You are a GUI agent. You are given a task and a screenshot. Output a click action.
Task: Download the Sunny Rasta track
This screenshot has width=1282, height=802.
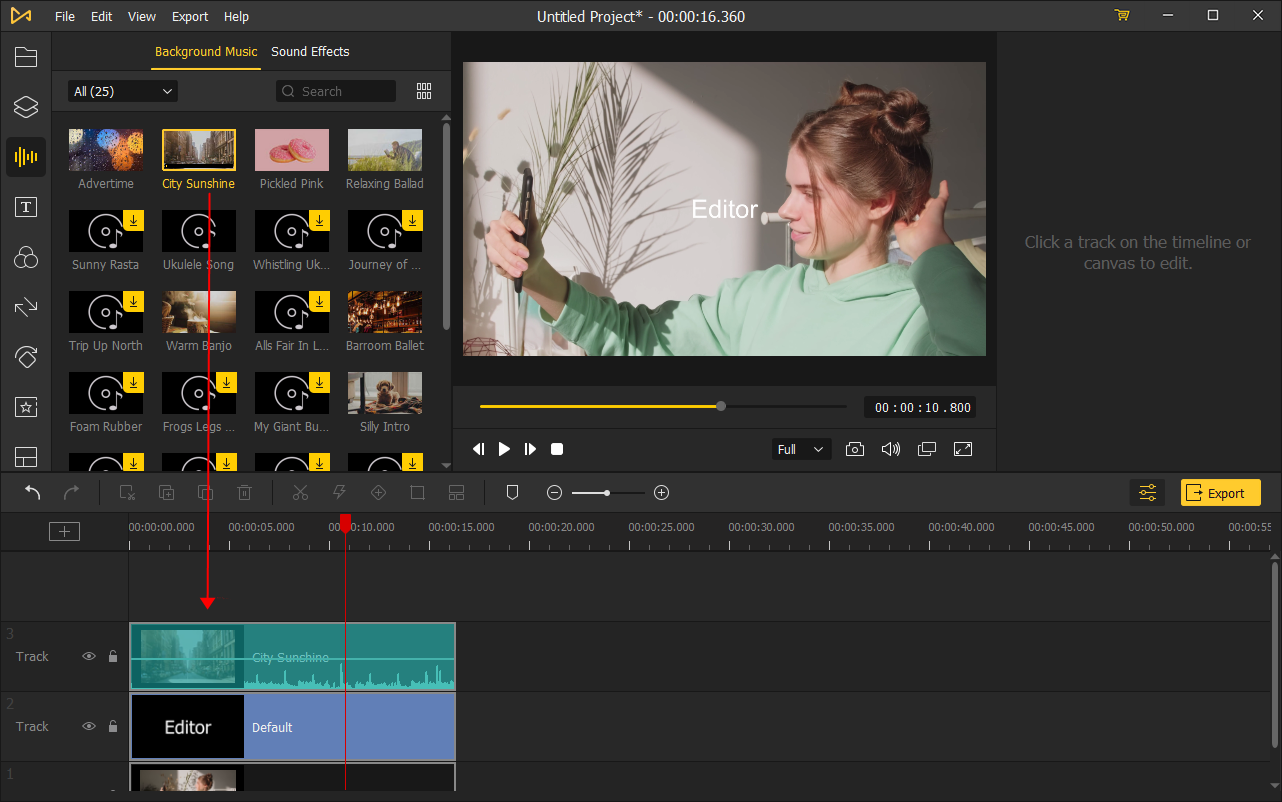pyautogui.click(x=134, y=220)
